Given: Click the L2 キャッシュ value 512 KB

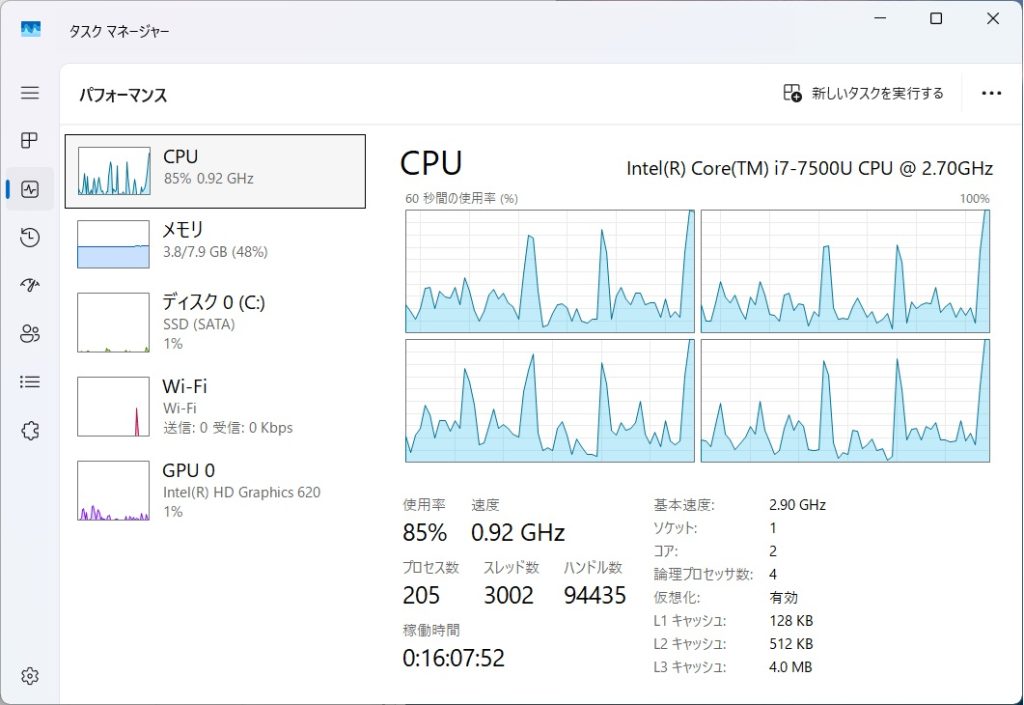Looking at the screenshot, I should coord(791,644).
